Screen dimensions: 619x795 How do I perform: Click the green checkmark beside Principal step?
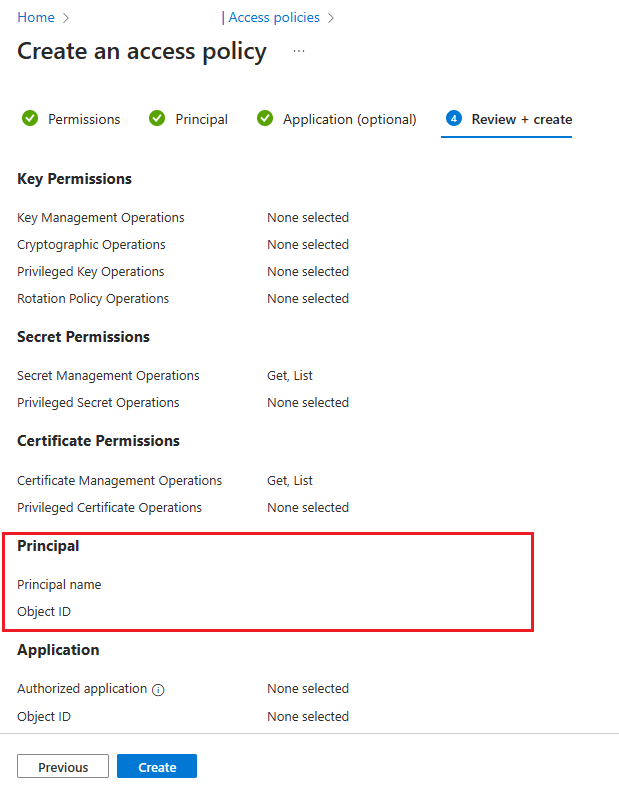click(157, 119)
